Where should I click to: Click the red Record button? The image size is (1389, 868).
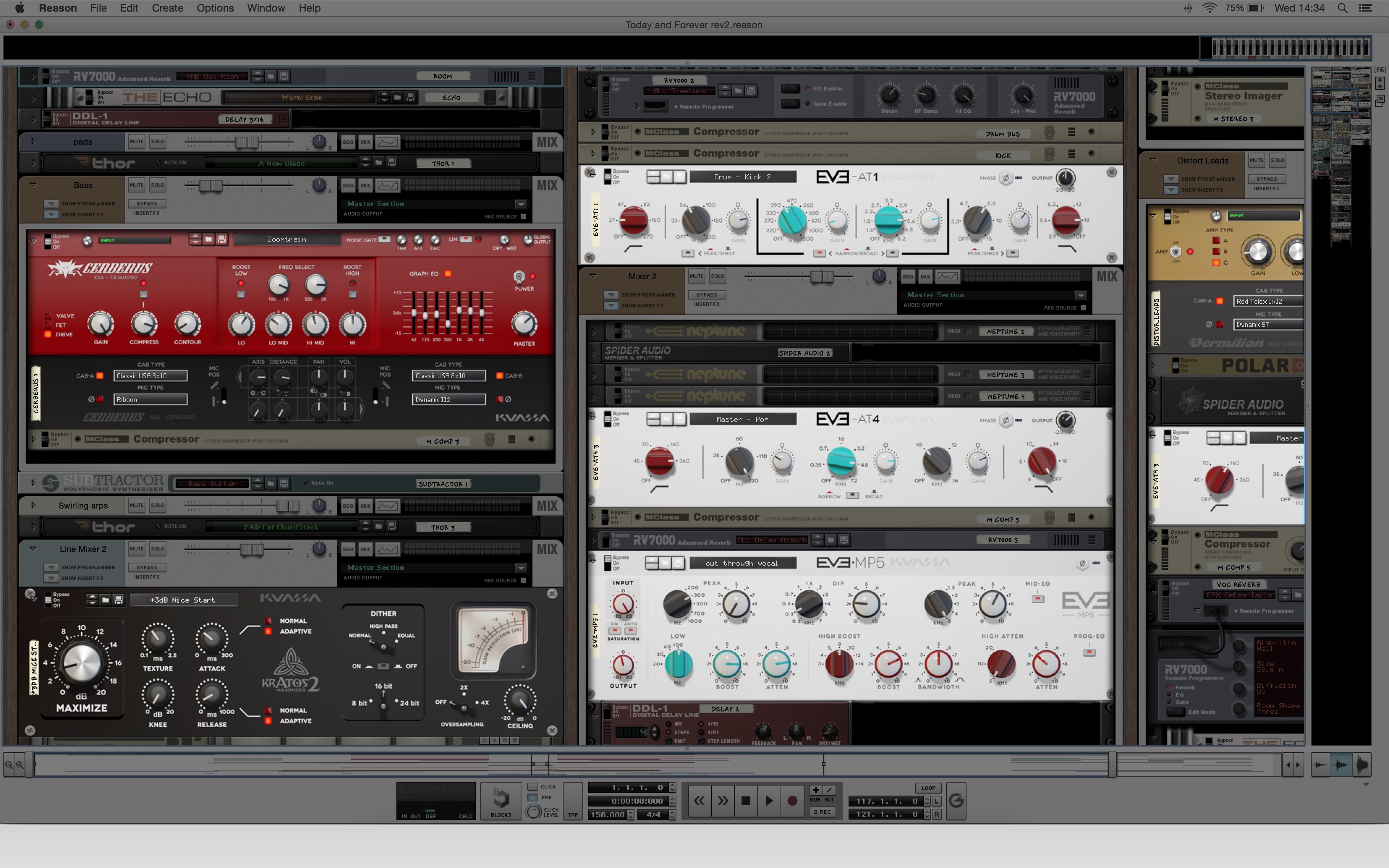coord(792,800)
